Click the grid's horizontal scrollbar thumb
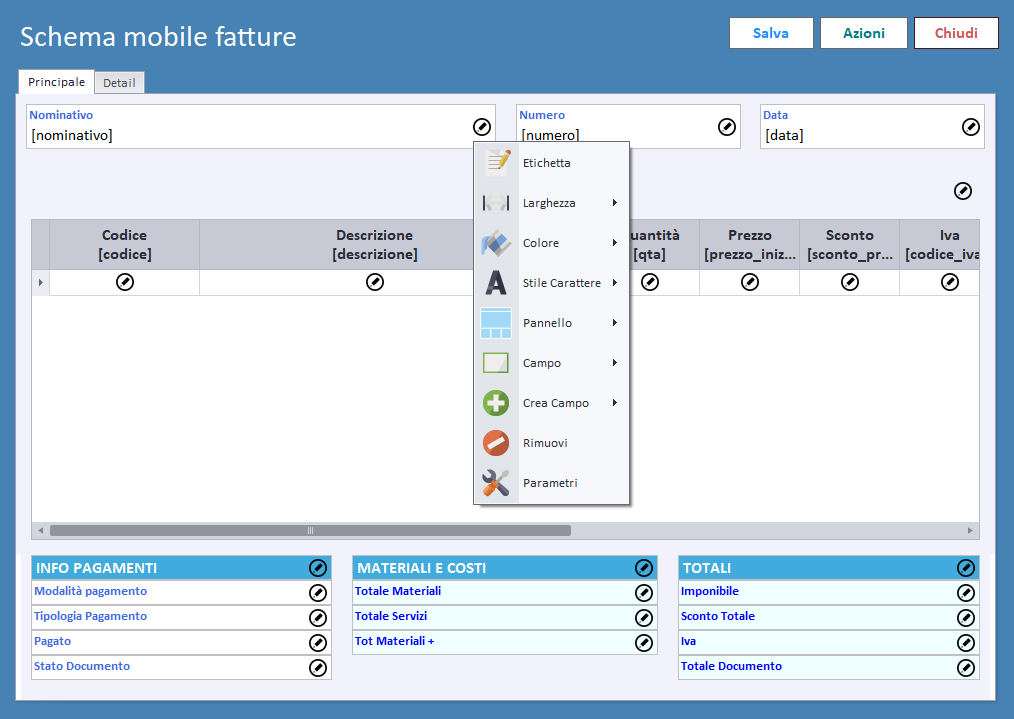Viewport: 1014px width, 719px height. click(x=310, y=531)
